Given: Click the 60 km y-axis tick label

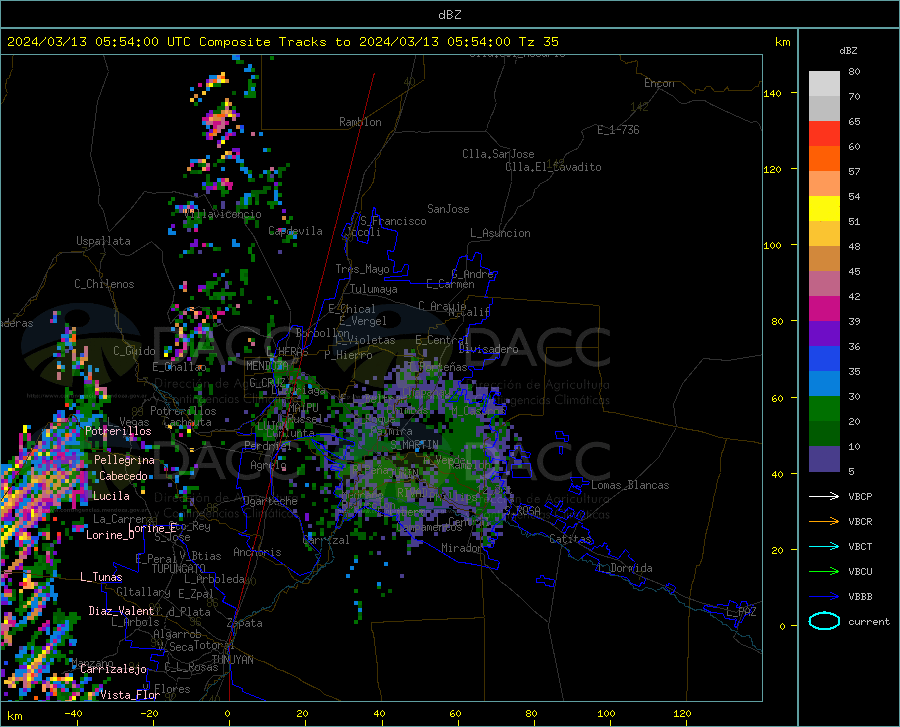Looking at the screenshot, I should (x=777, y=398).
